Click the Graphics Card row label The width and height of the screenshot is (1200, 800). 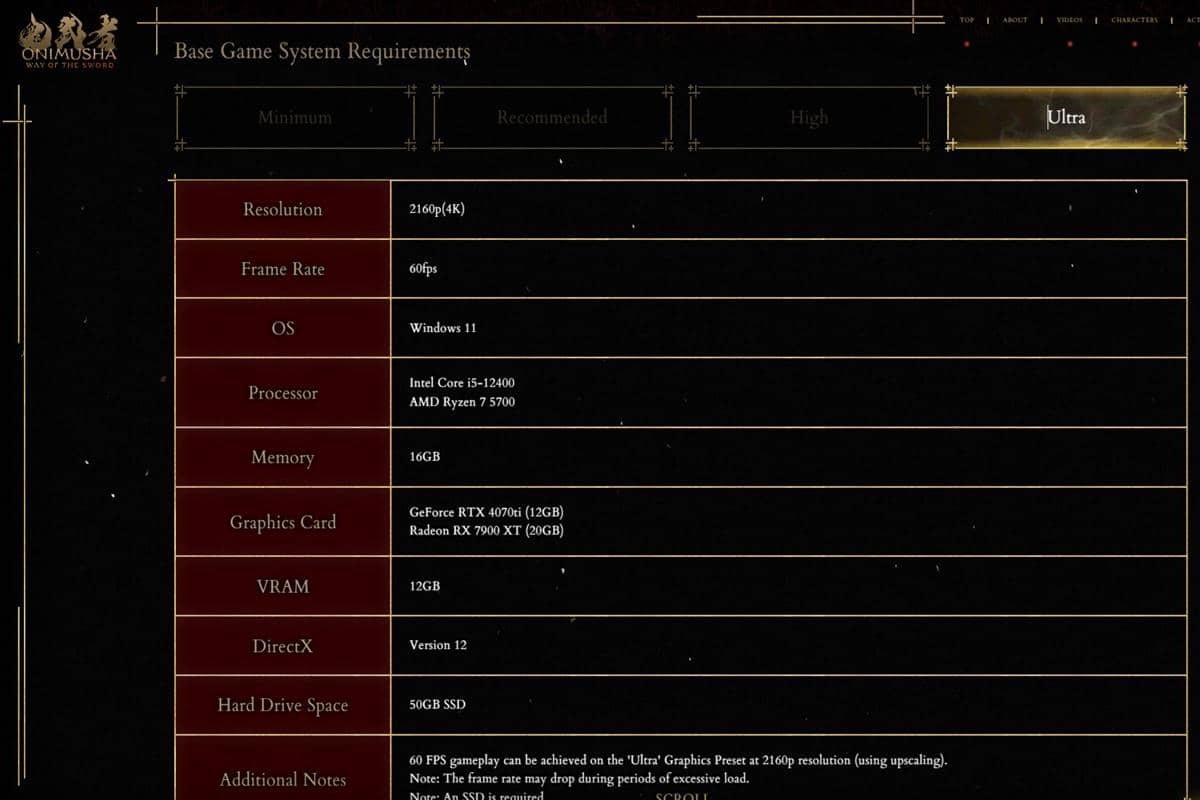[283, 522]
